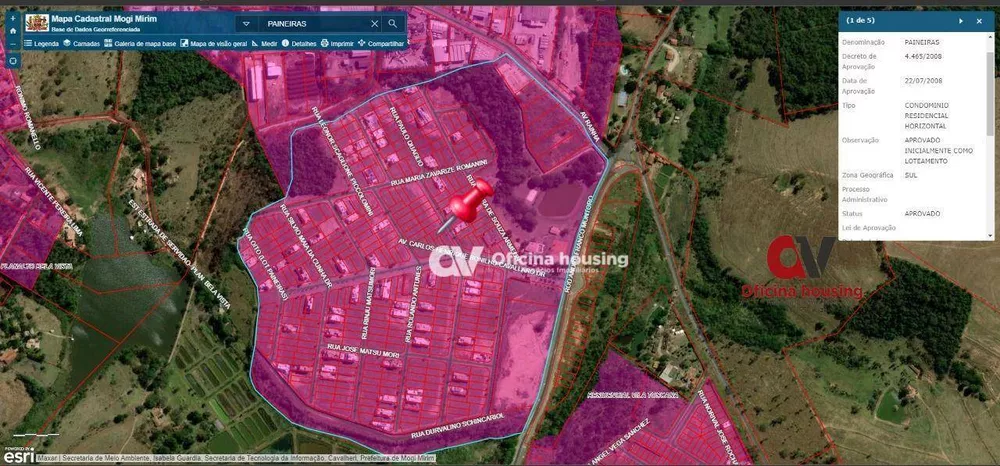Screen dimensions: 1000x466
Task: Go to next feature in popup
Action: [961, 20]
